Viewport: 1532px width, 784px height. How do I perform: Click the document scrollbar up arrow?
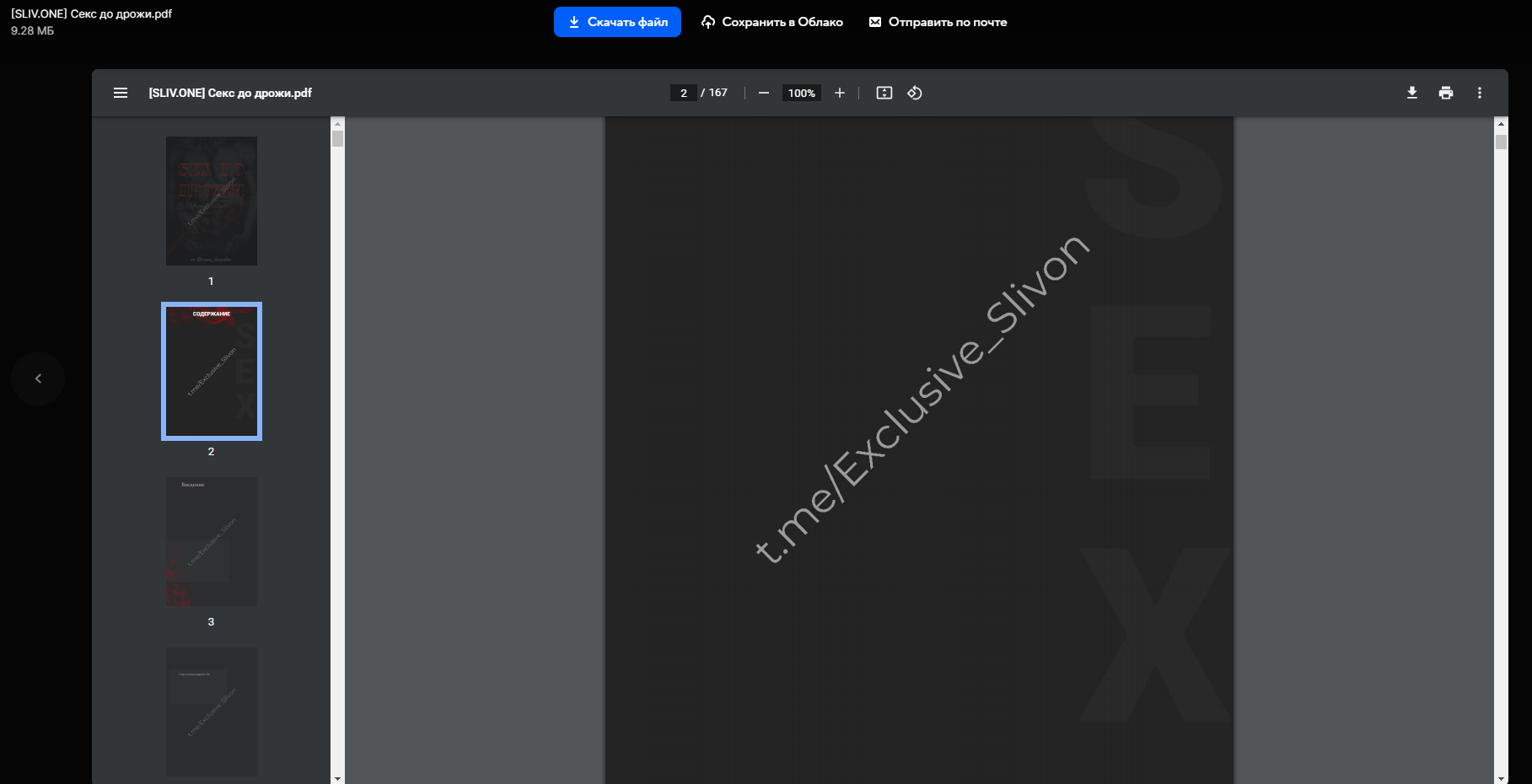(1501, 123)
